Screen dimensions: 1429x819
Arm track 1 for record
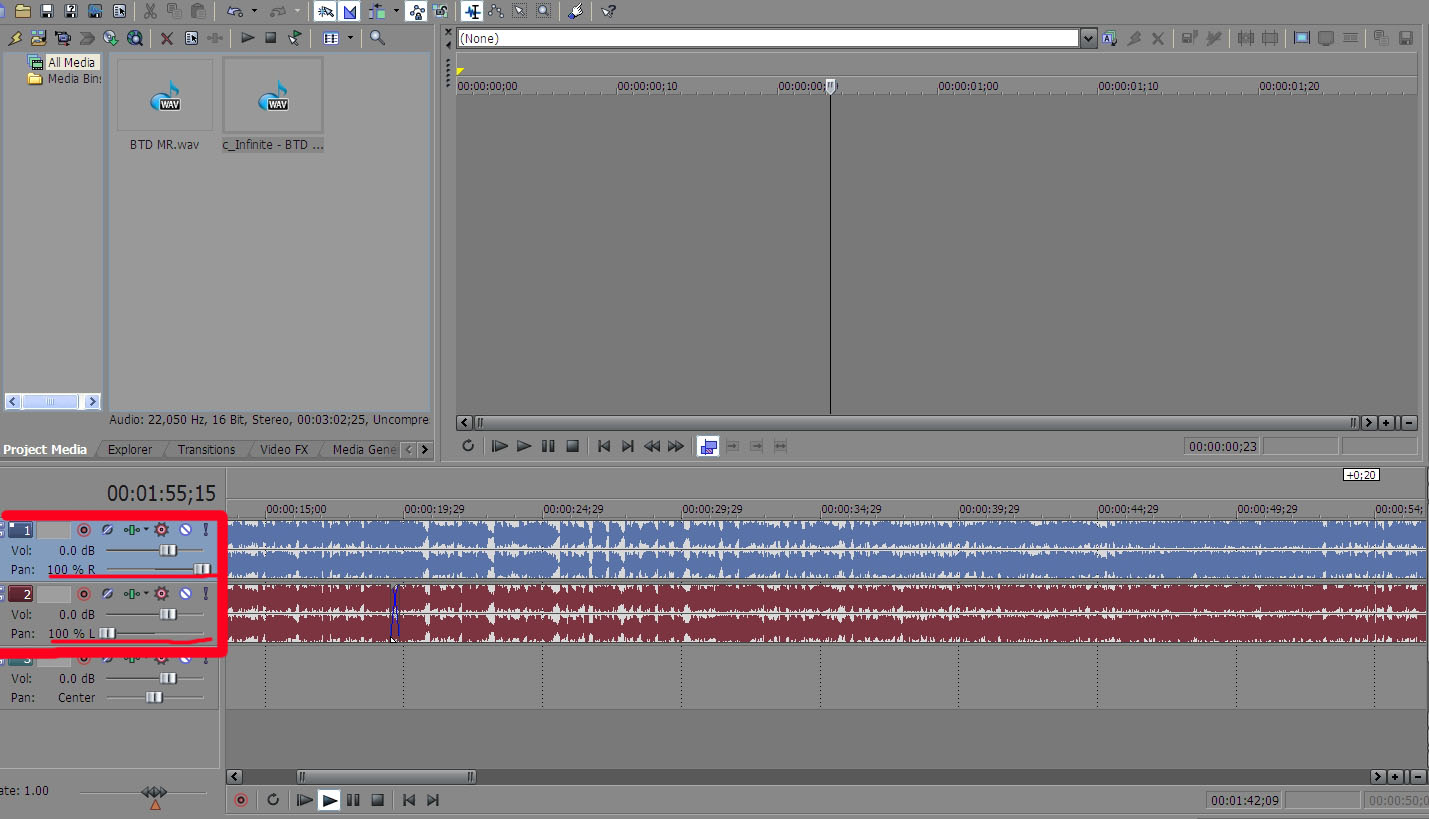pos(84,530)
